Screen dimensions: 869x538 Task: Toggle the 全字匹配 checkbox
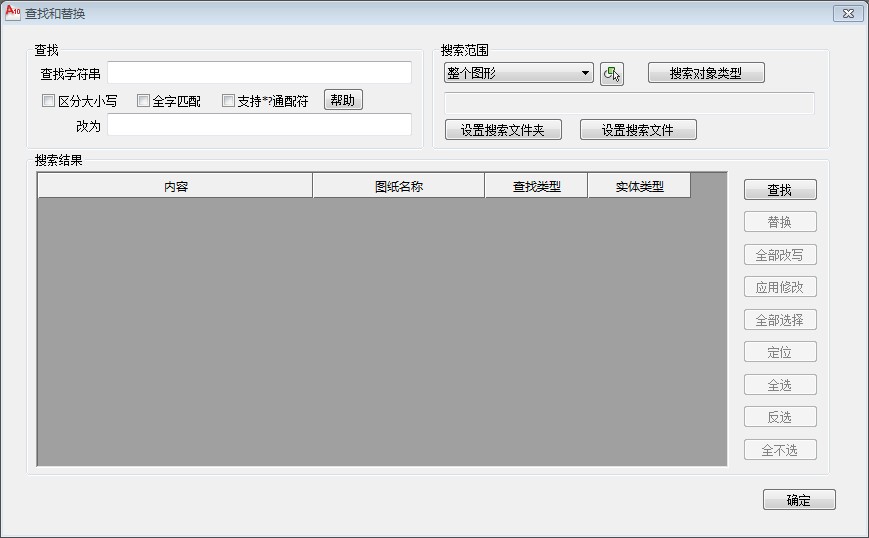pyautogui.click(x=143, y=101)
